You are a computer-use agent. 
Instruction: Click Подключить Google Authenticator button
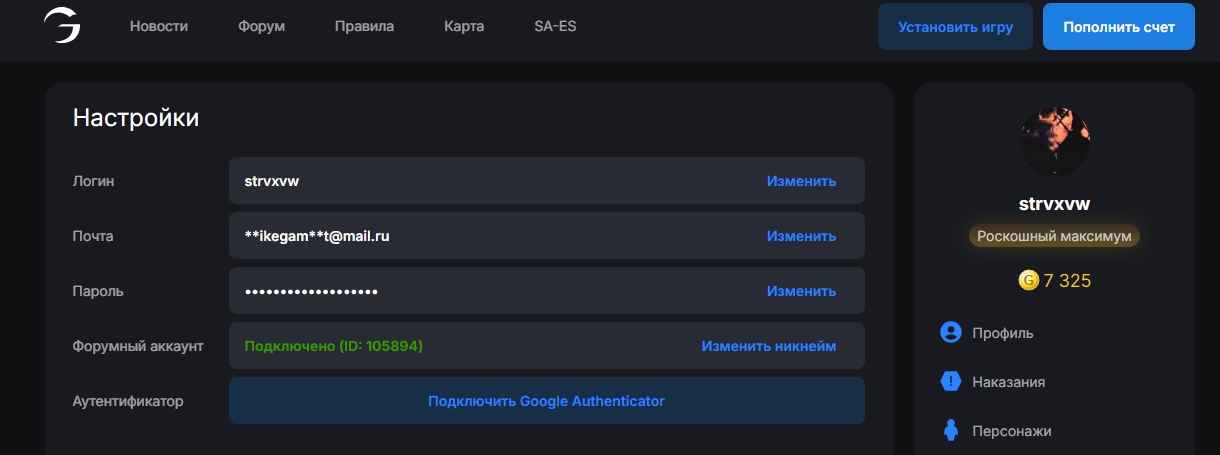point(547,401)
